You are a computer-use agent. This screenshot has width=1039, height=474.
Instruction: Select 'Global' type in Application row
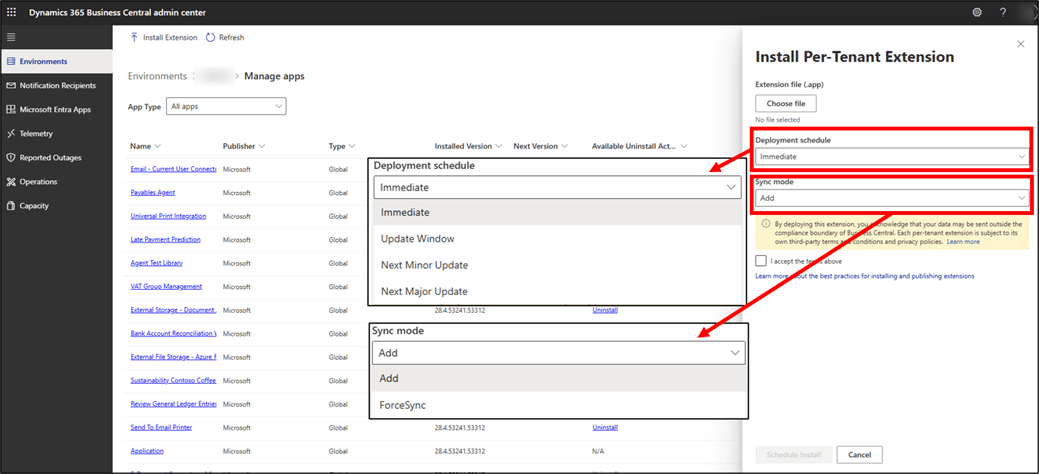point(338,451)
